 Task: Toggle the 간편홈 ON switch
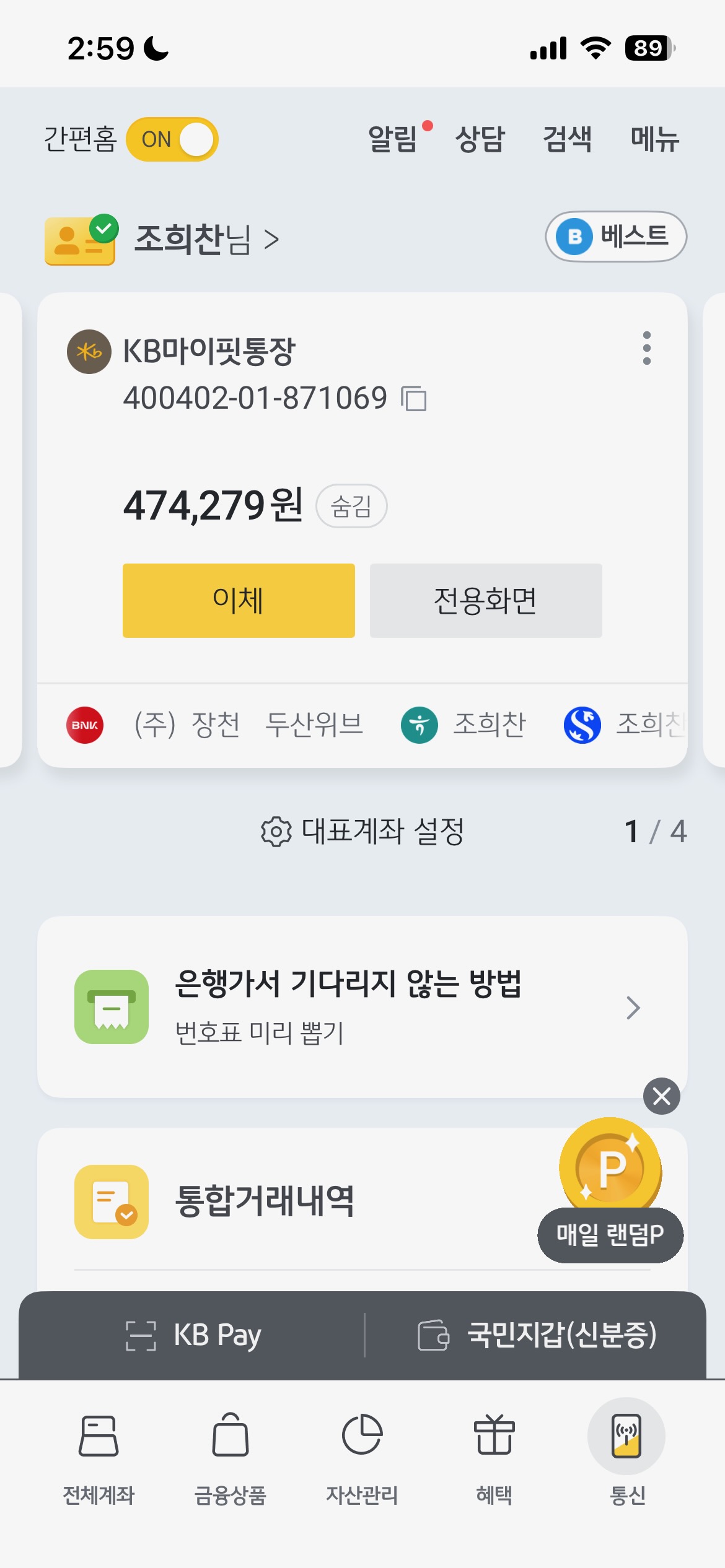click(x=172, y=139)
